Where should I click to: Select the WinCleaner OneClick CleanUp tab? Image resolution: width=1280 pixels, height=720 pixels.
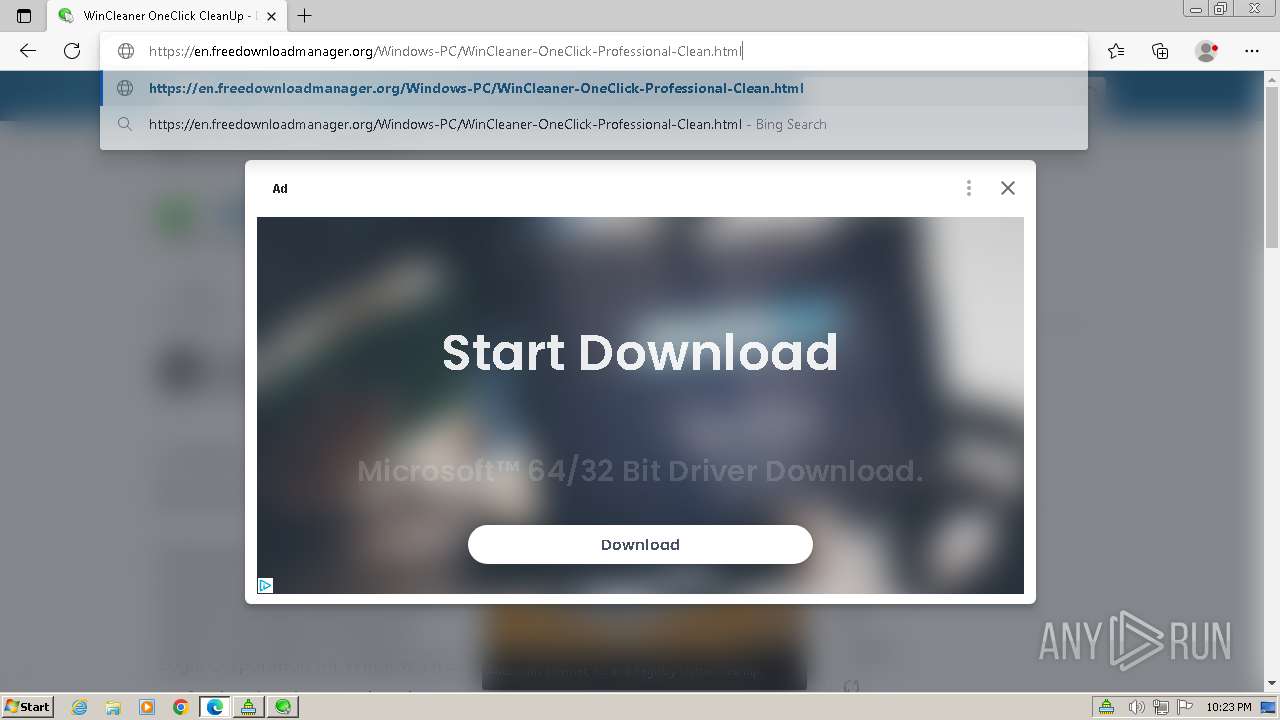[166, 16]
